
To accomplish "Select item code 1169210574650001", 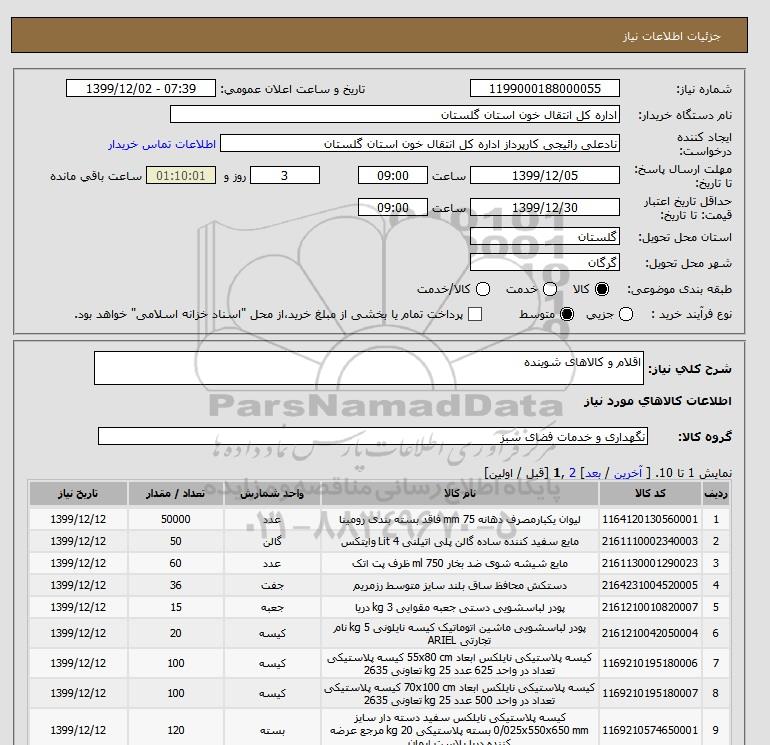I will click(650, 730).
